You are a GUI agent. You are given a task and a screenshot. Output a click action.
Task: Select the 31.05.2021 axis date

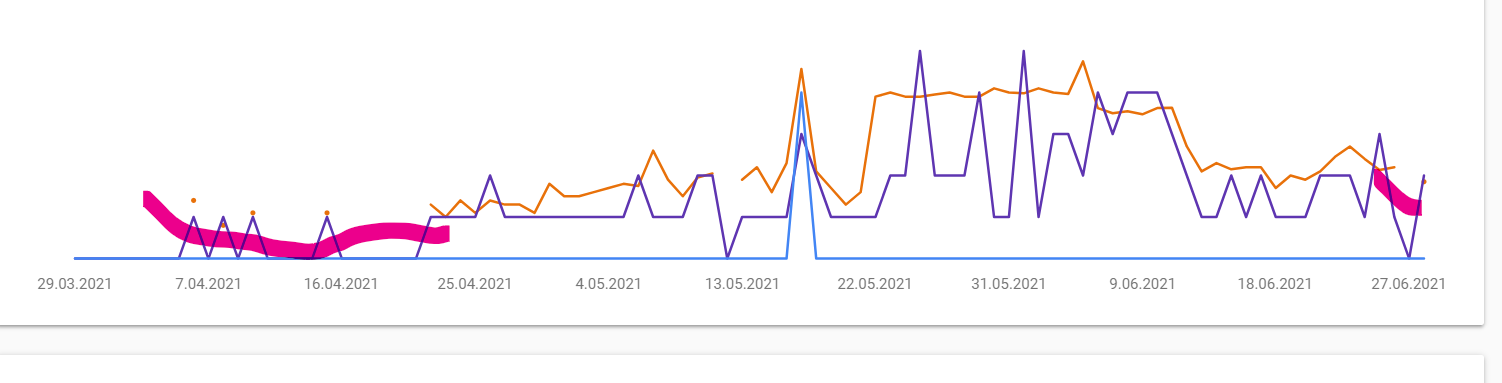coord(1008,284)
